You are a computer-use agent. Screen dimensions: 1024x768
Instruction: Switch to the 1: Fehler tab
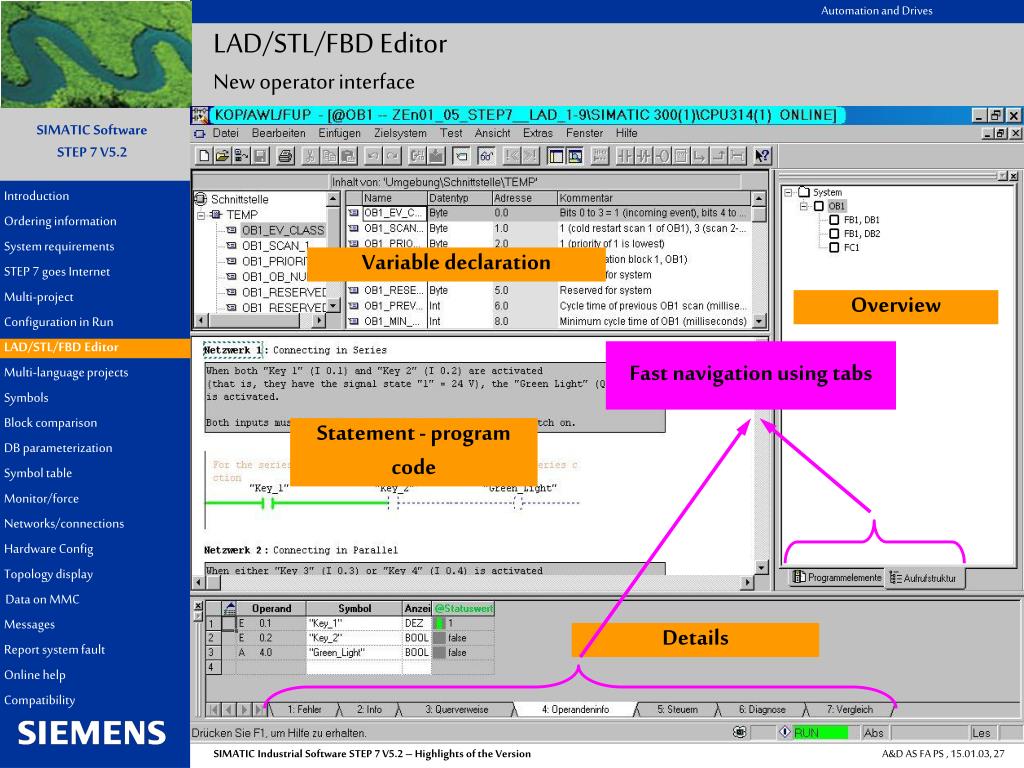[304, 709]
